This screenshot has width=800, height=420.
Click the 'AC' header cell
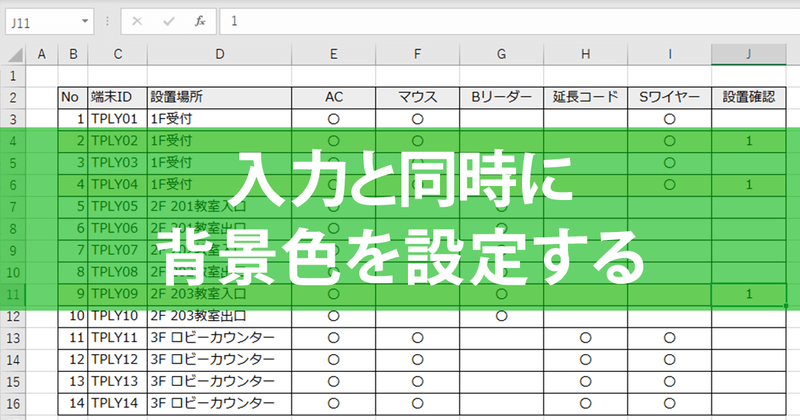(x=334, y=97)
